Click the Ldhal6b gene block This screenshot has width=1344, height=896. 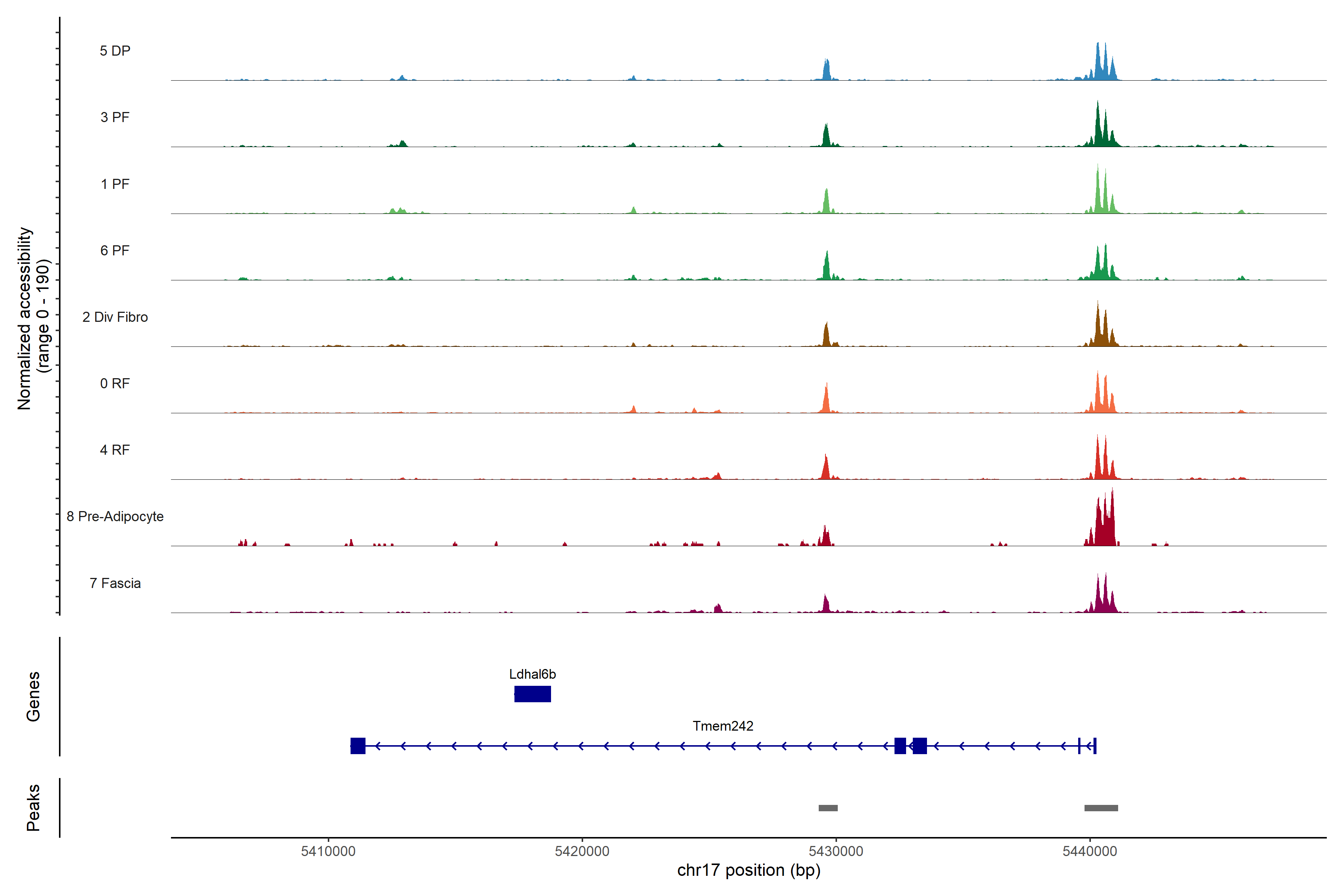click(532, 694)
